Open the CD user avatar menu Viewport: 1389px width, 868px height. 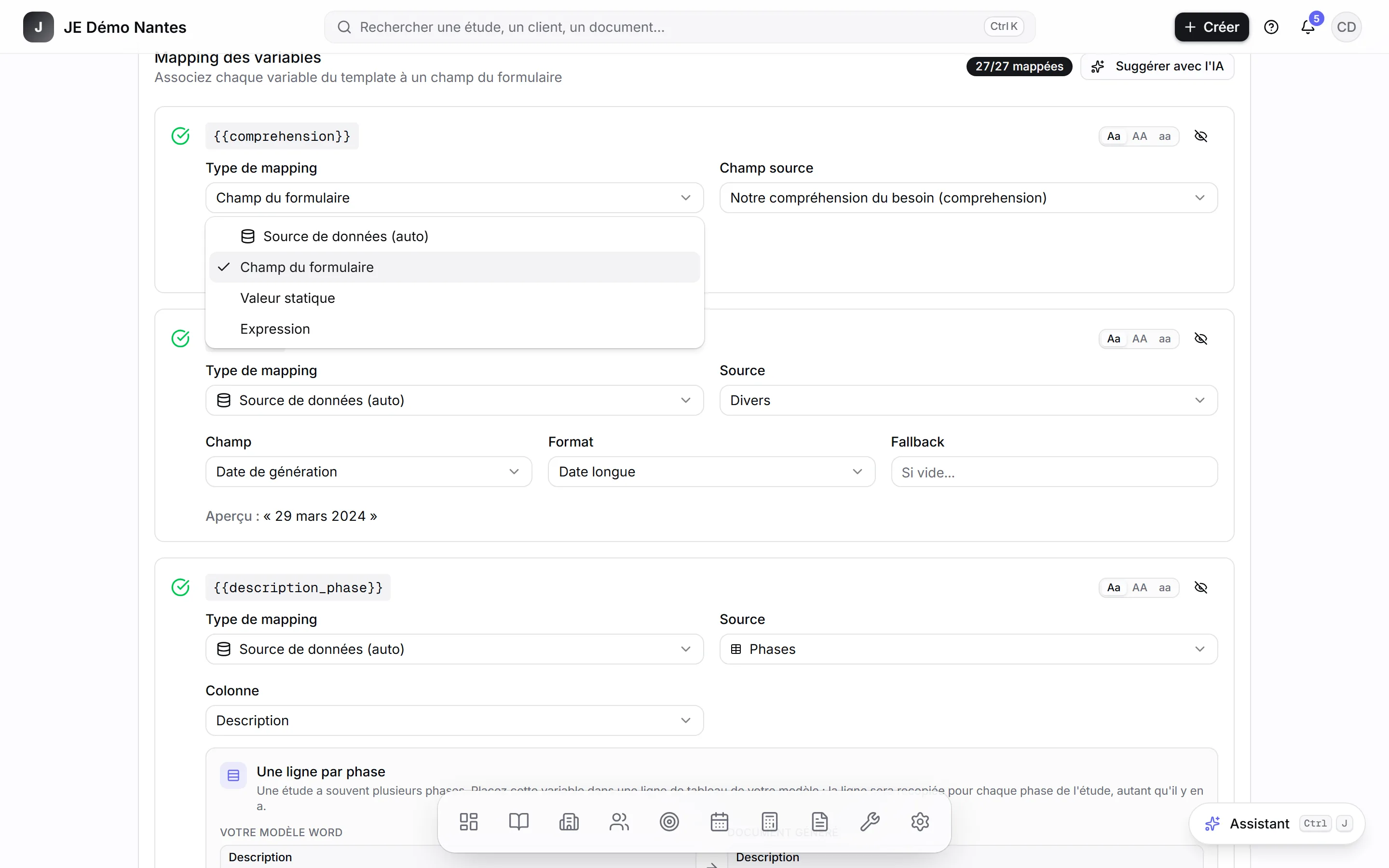1346,27
